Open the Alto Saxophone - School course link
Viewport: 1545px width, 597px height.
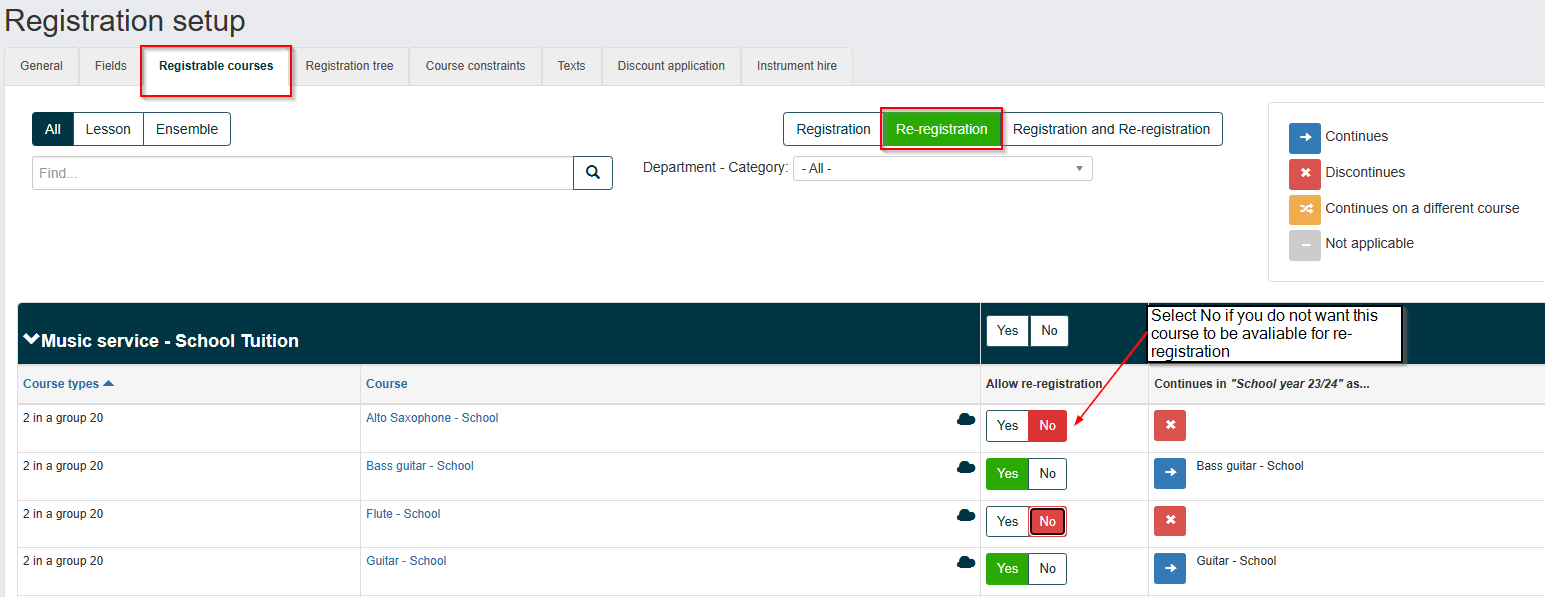coord(432,418)
